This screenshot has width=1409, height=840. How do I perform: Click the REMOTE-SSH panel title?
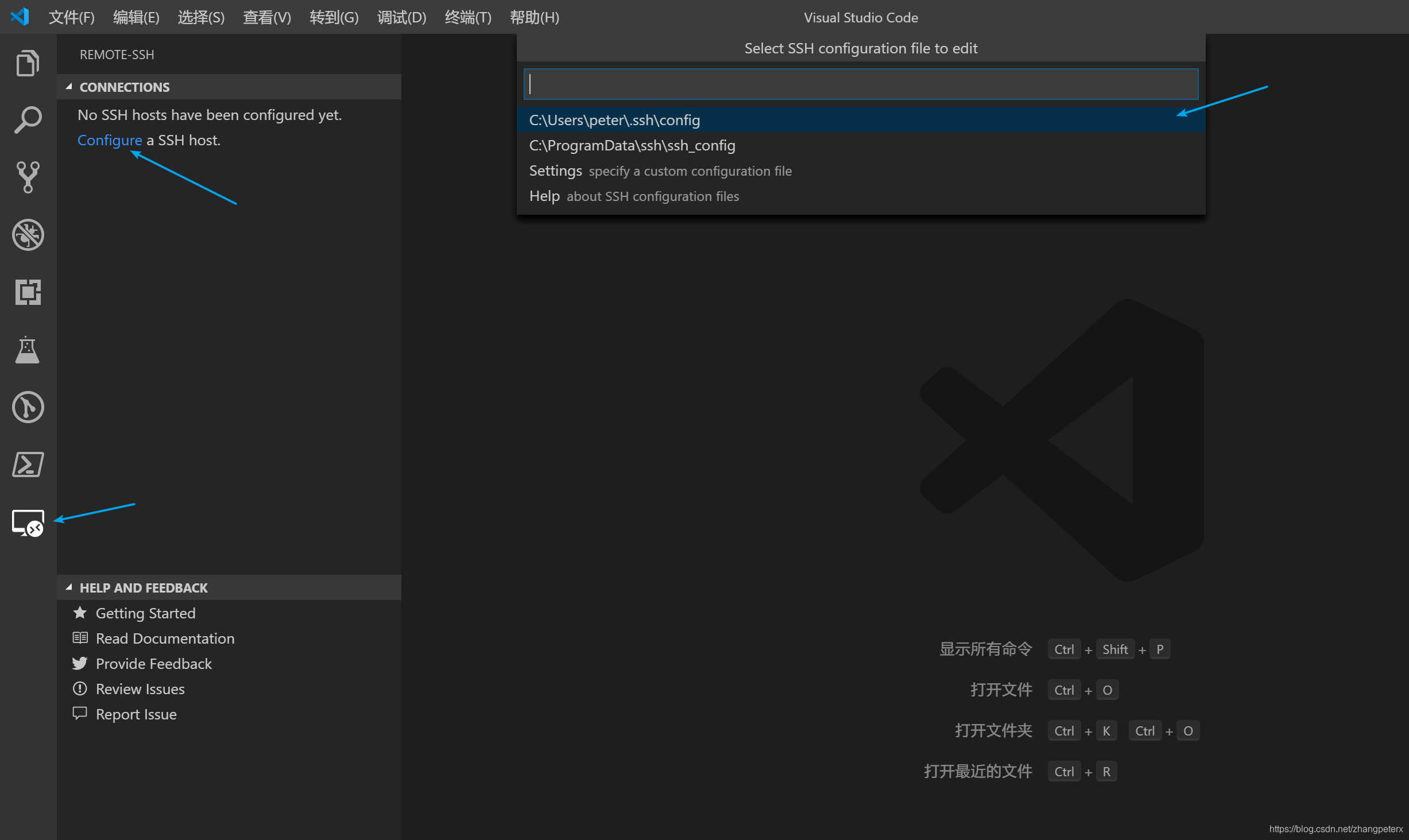117,55
